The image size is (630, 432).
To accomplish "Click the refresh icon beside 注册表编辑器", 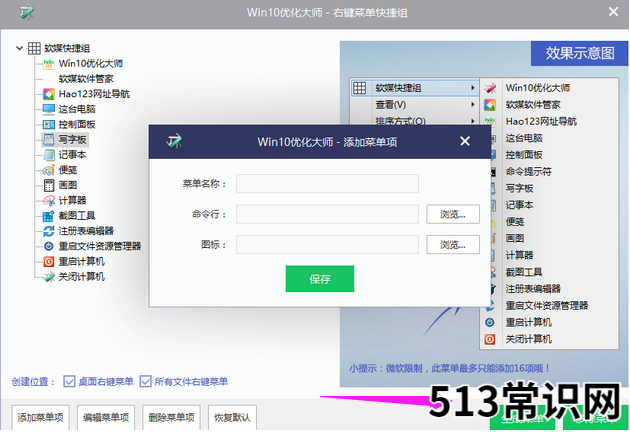I will [49, 231].
